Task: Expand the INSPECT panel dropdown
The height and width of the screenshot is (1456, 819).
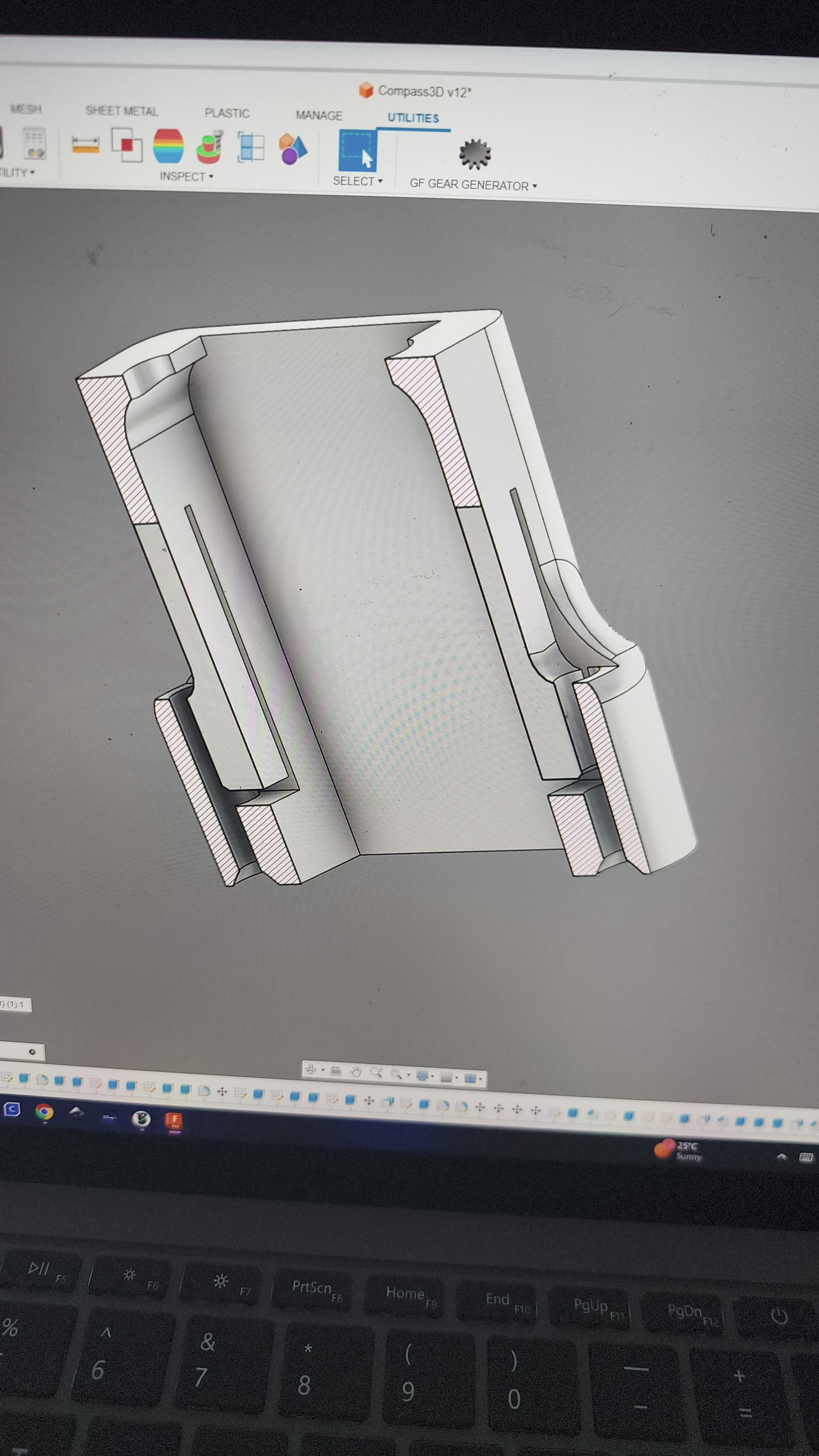Action: tap(186, 176)
